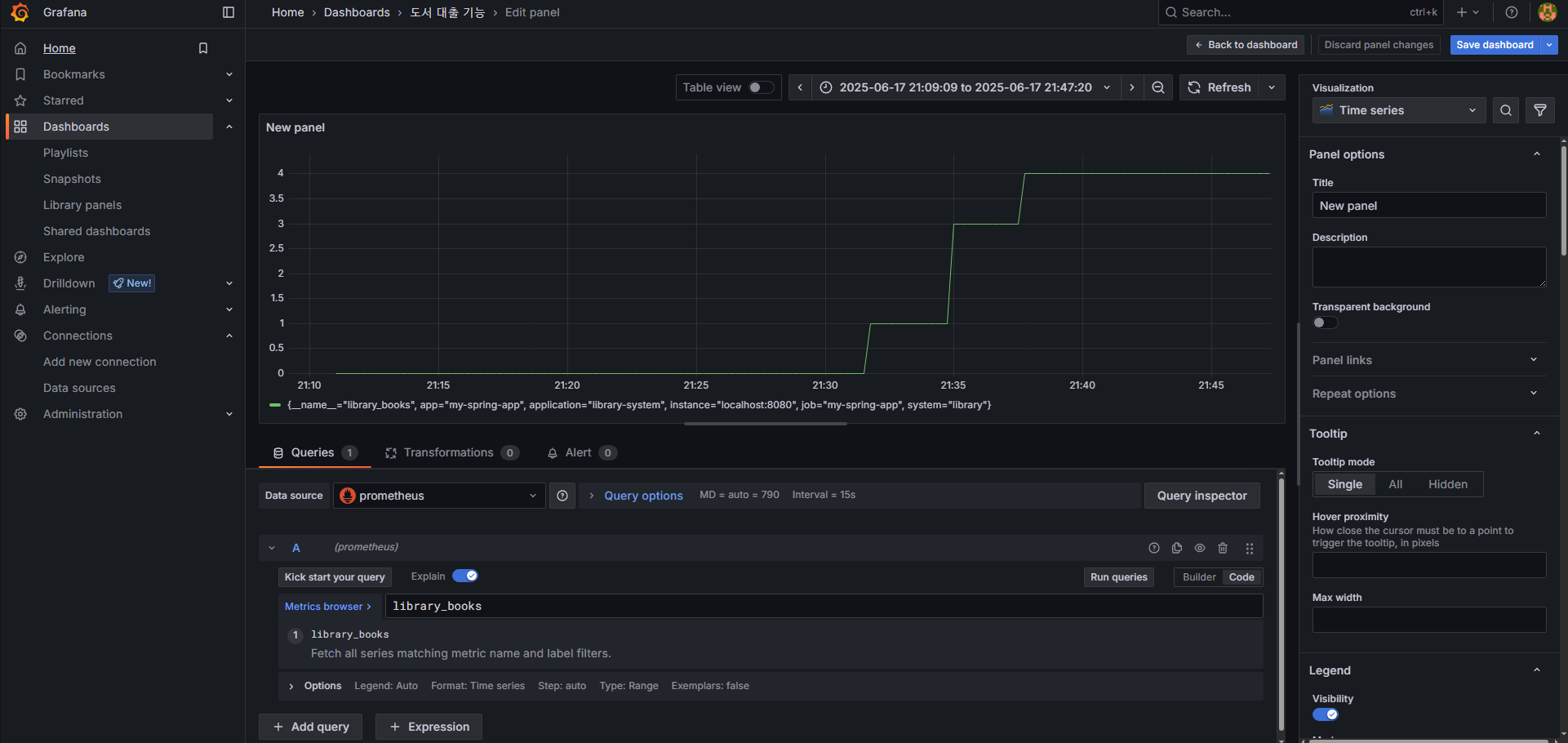1568x743 pixels.
Task: Open Starred in the sidebar
Action: point(64,100)
